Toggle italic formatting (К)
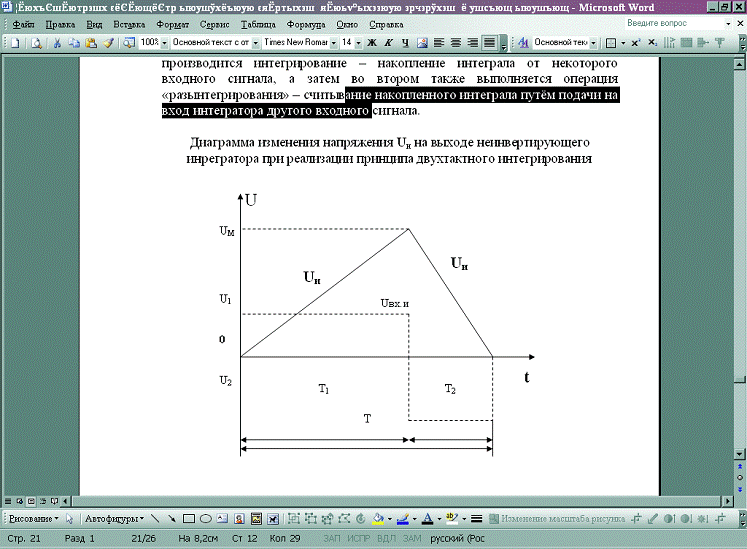Image resolution: width=747 pixels, height=549 pixels. [x=388, y=43]
